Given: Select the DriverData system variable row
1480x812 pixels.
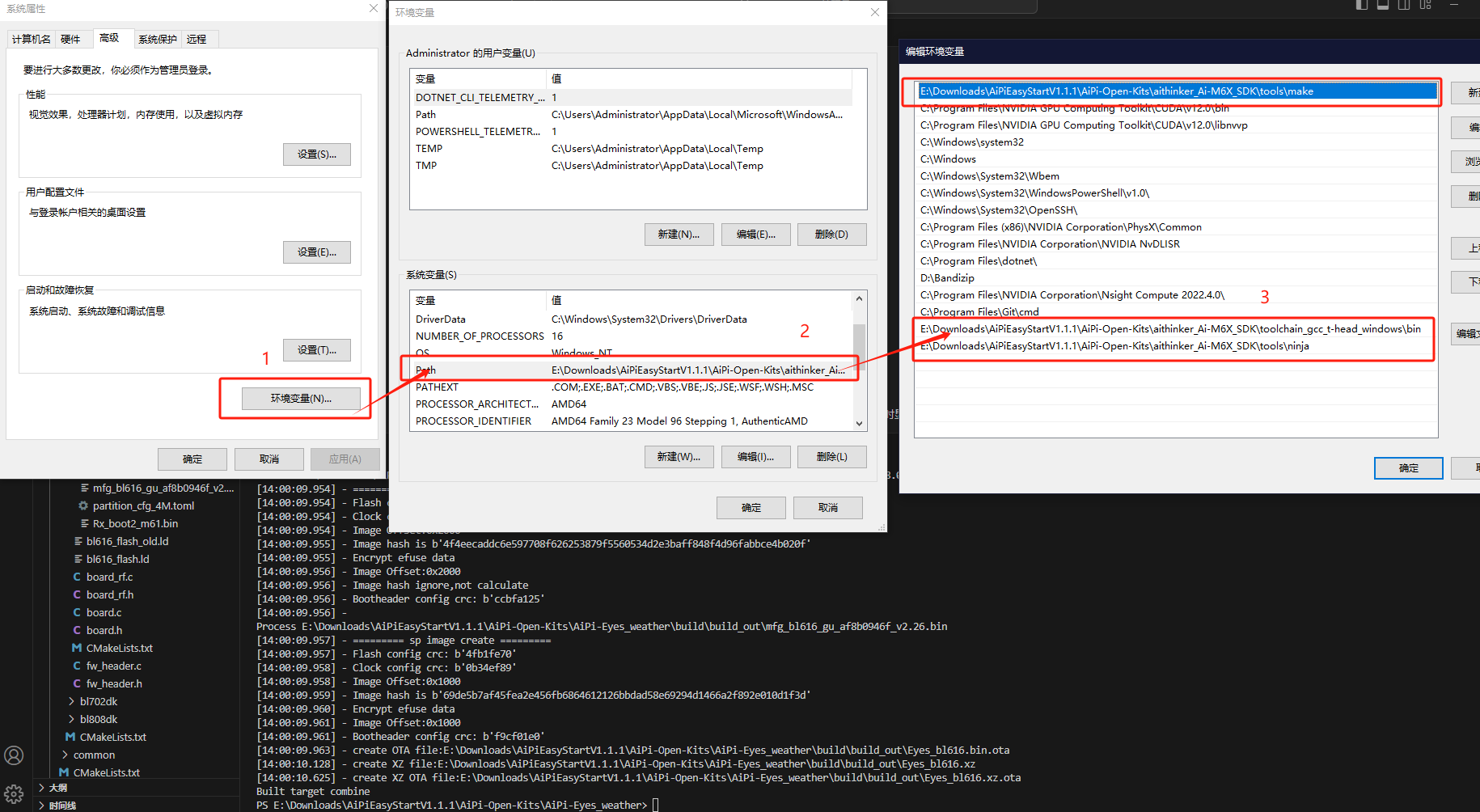Looking at the screenshot, I should [x=631, y=319].
